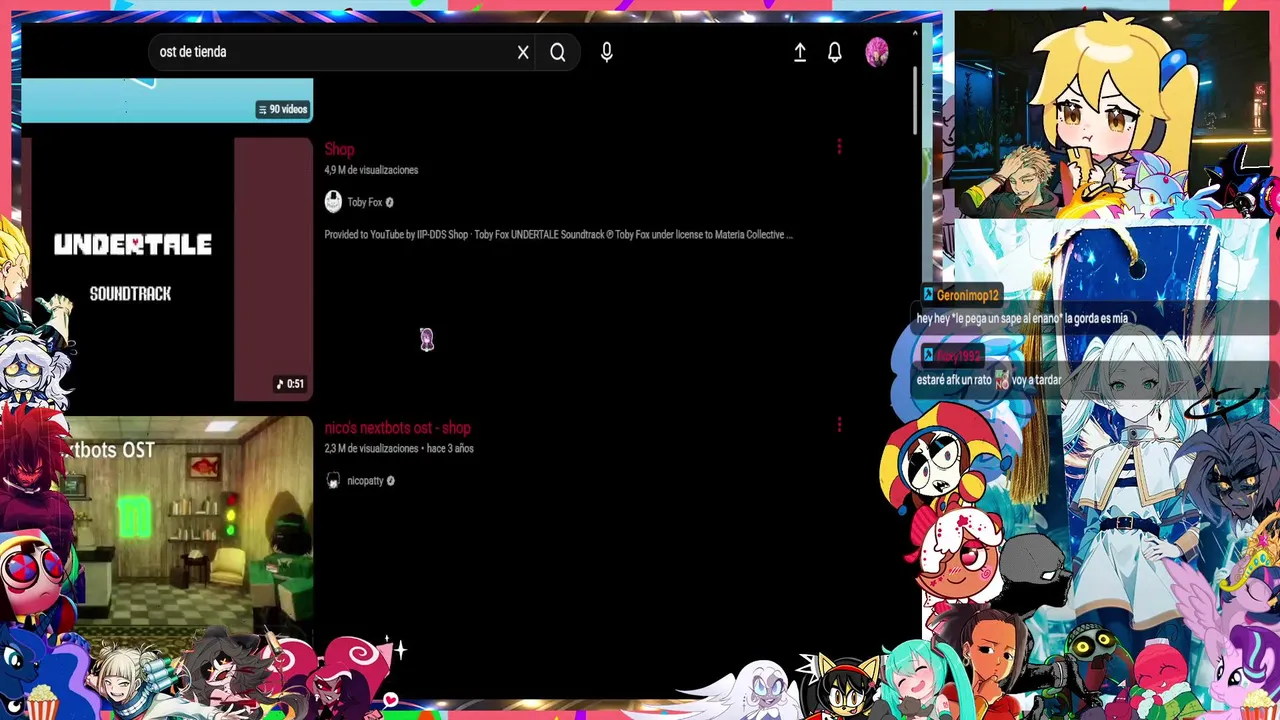Click the nicopatty channel avatar
Image resolution: width=1280 pixels, height=720 pixels.
(333, 481)
